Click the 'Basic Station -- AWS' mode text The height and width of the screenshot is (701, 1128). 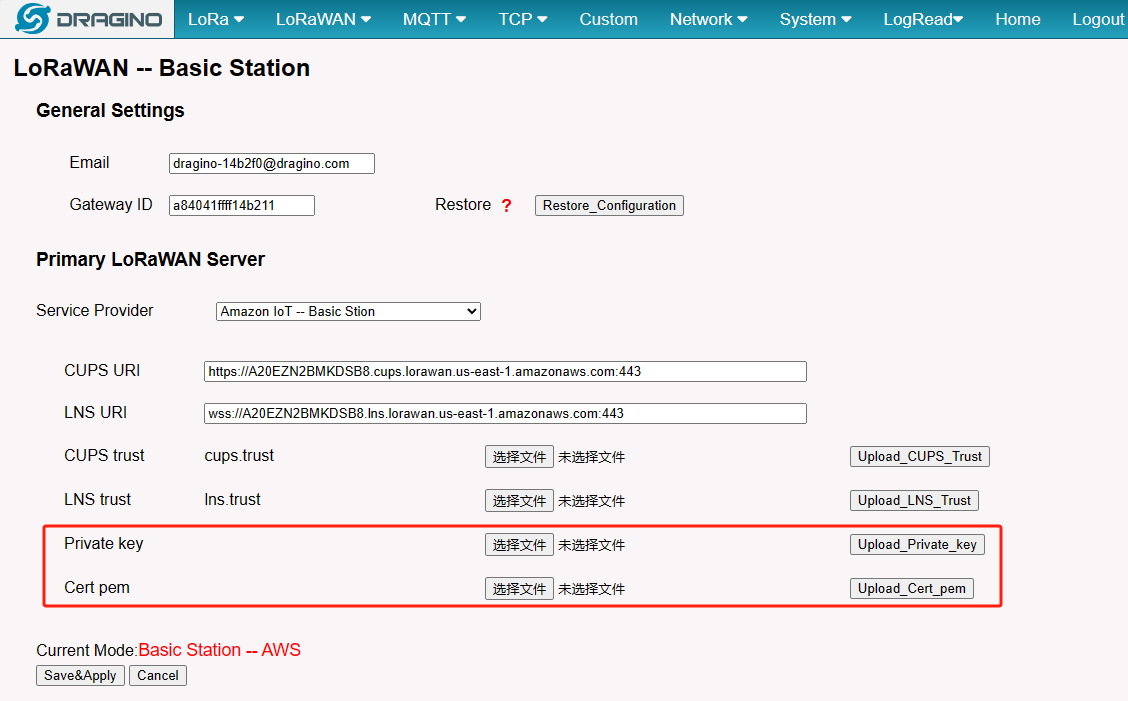pos(219,650)
